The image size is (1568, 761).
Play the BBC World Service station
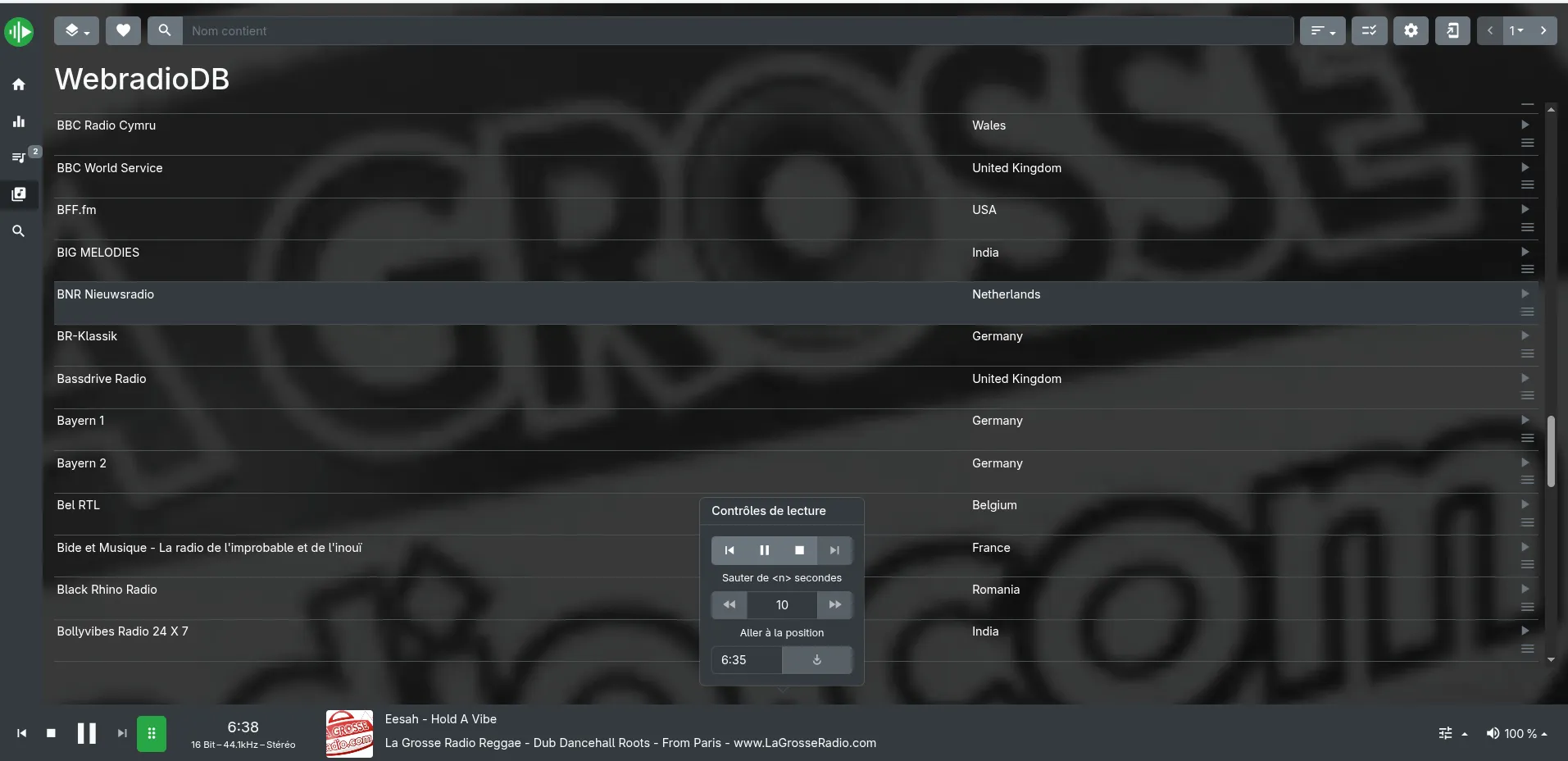(x=1524, y=167)
